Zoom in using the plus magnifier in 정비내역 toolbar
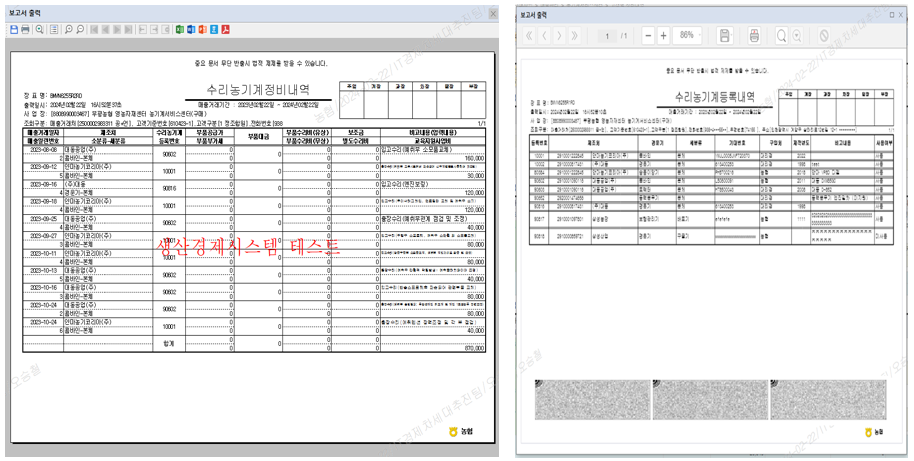The height and width of the screenshot is (461, 914). (69, 29)
